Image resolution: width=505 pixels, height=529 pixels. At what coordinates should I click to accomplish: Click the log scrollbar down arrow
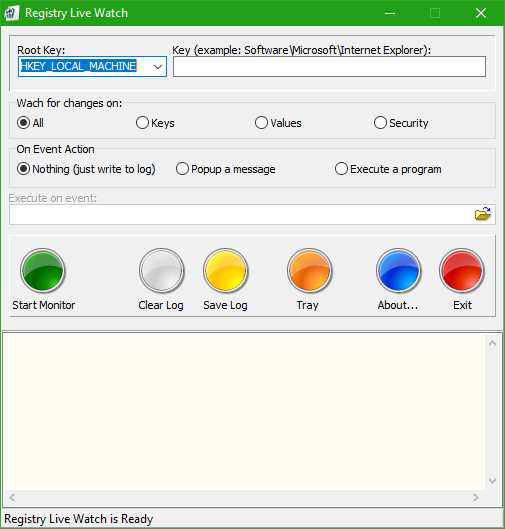[x=493, y=481]
